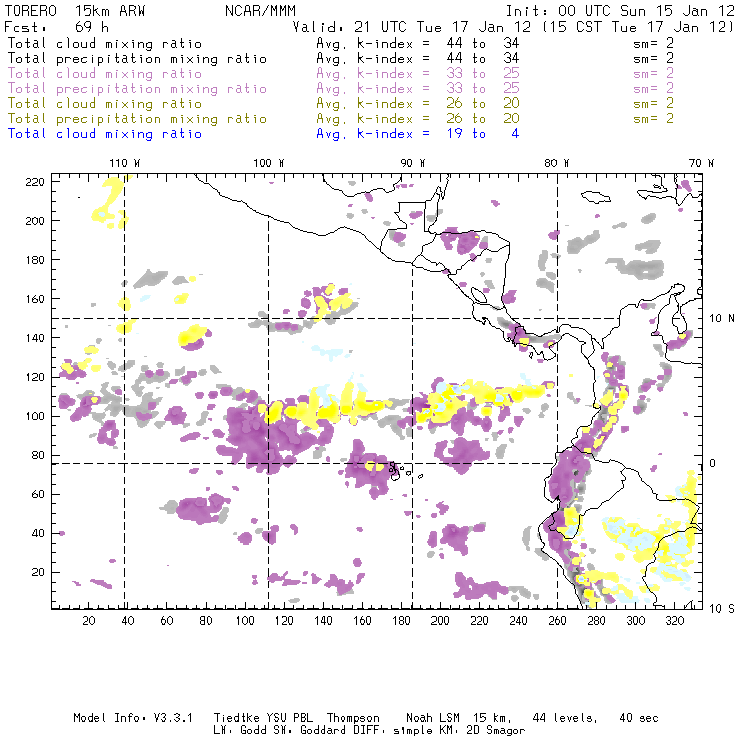The width and height of the screenshot is (740, 740).
Task: Click the "220" tick on the vertical axis
Action: click(x=35, y=182)
